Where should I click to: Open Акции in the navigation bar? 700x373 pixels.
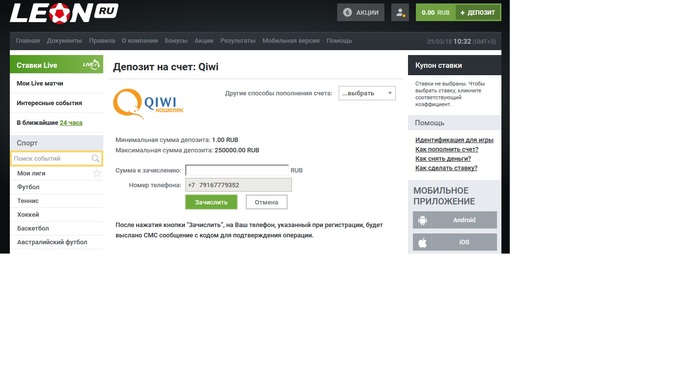click(204, 41)
